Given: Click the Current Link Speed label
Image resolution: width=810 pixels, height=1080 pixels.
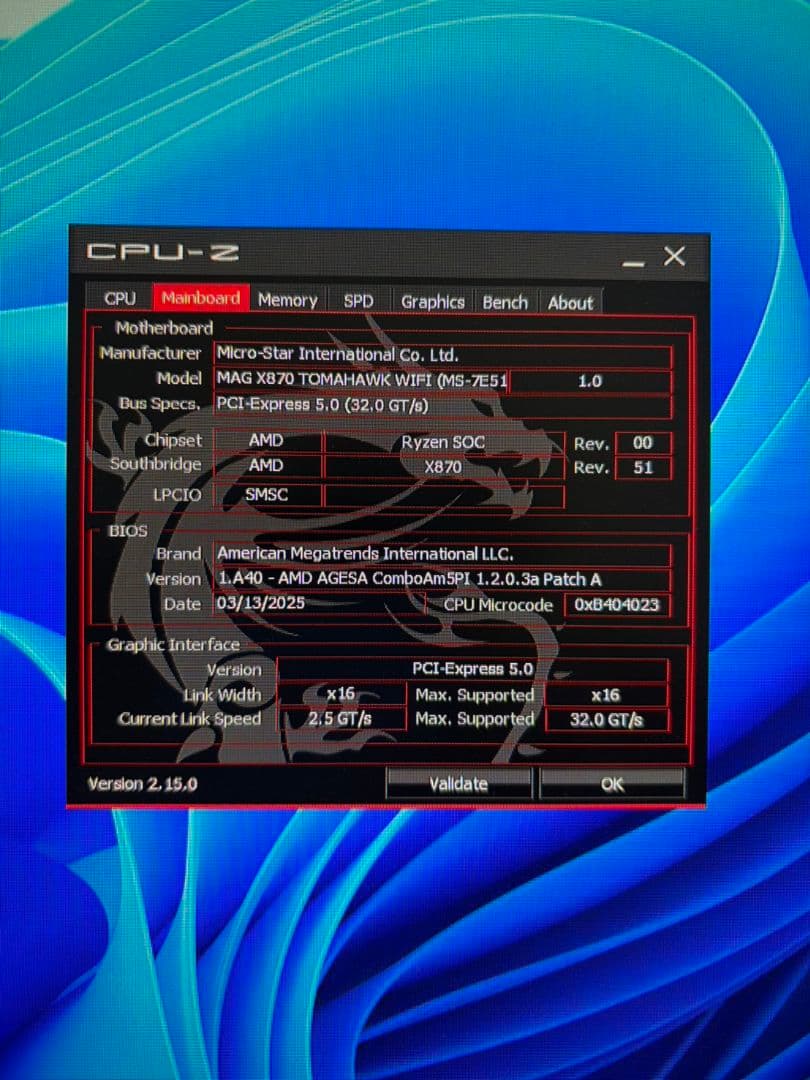Looking at the screenshot, I should pos(189,718).
